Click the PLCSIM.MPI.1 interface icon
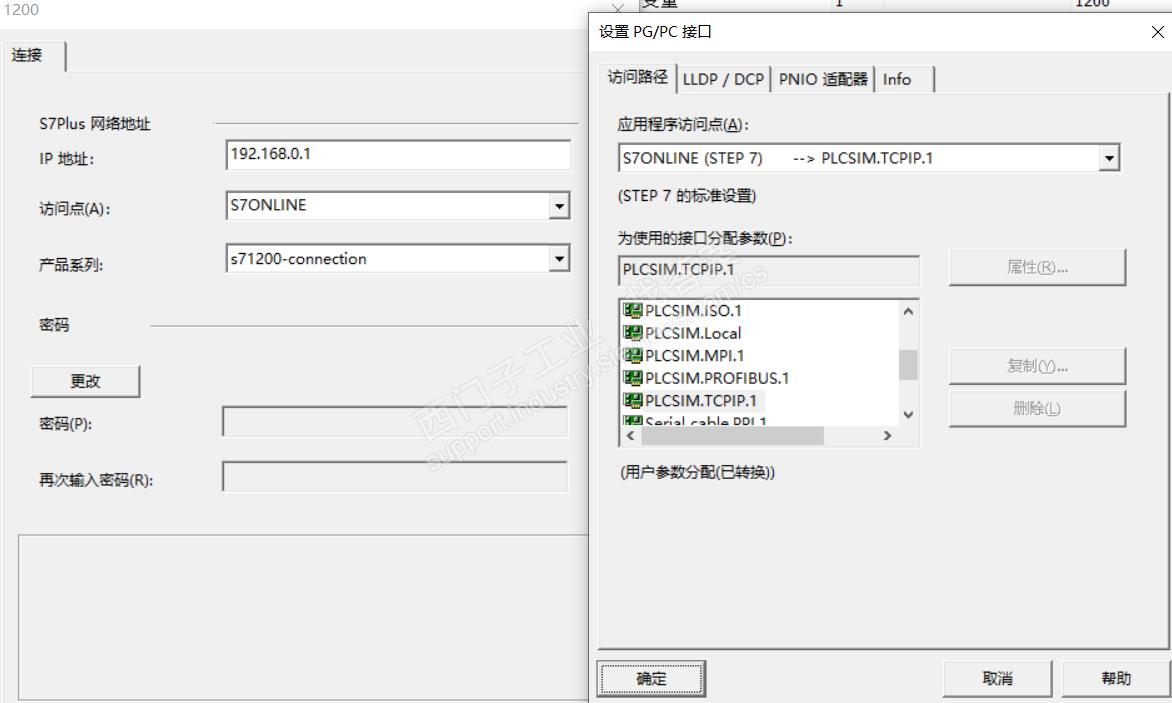 coord(632,356)
